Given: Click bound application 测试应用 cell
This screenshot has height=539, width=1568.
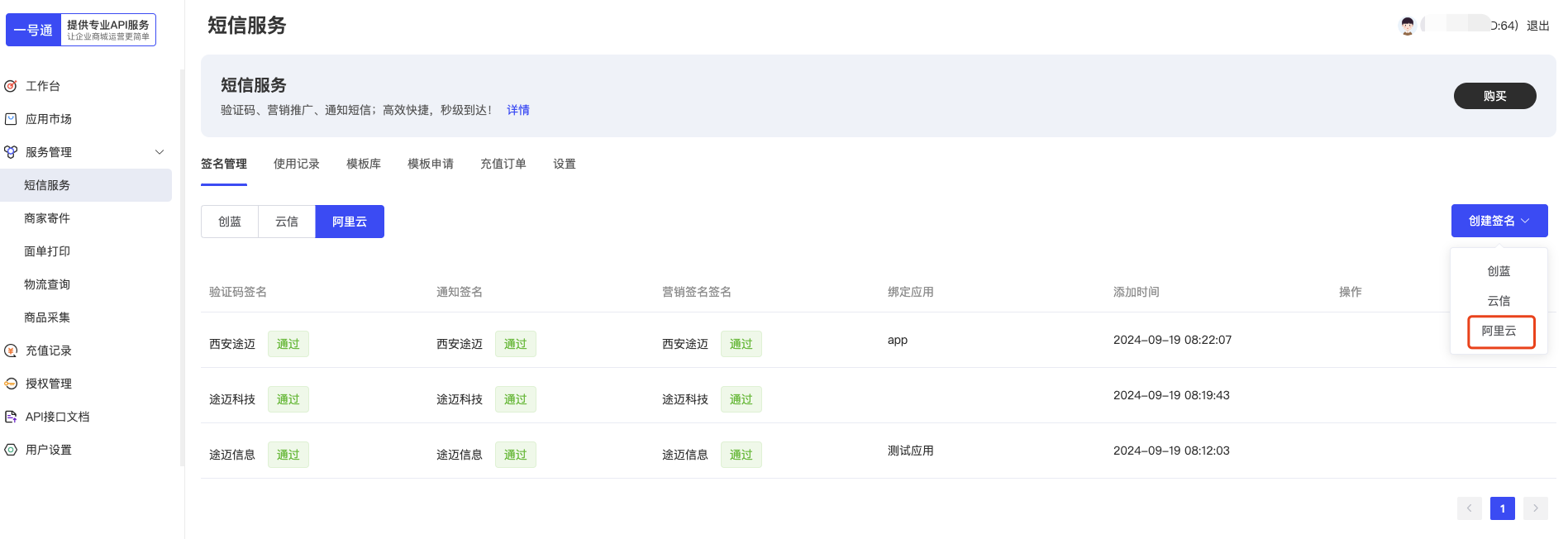Looking at the screenshot, I should pos(911,451).
